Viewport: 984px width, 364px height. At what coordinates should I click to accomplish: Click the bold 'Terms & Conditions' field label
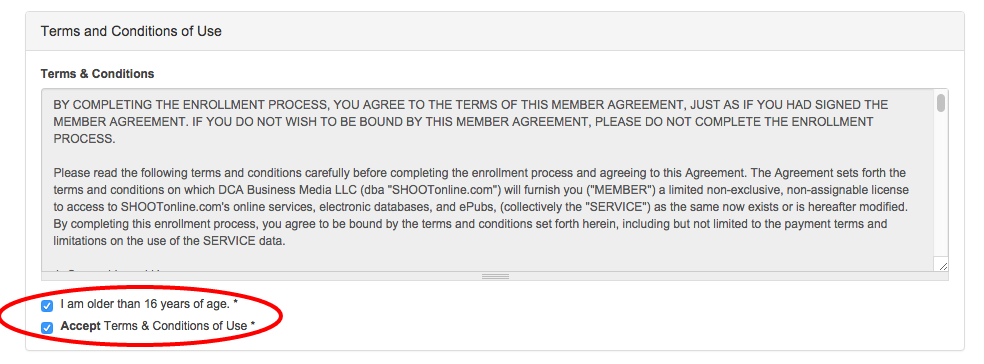coord(97,73)
